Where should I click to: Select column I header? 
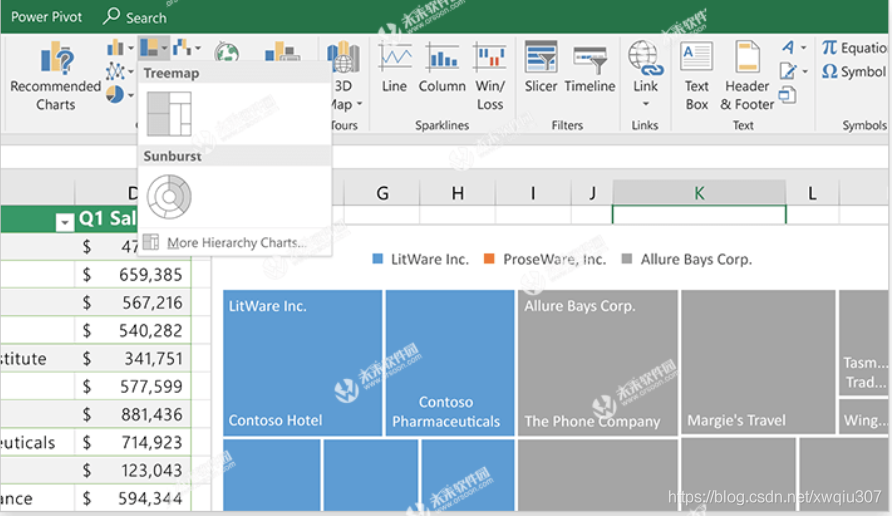pos(533,193)
